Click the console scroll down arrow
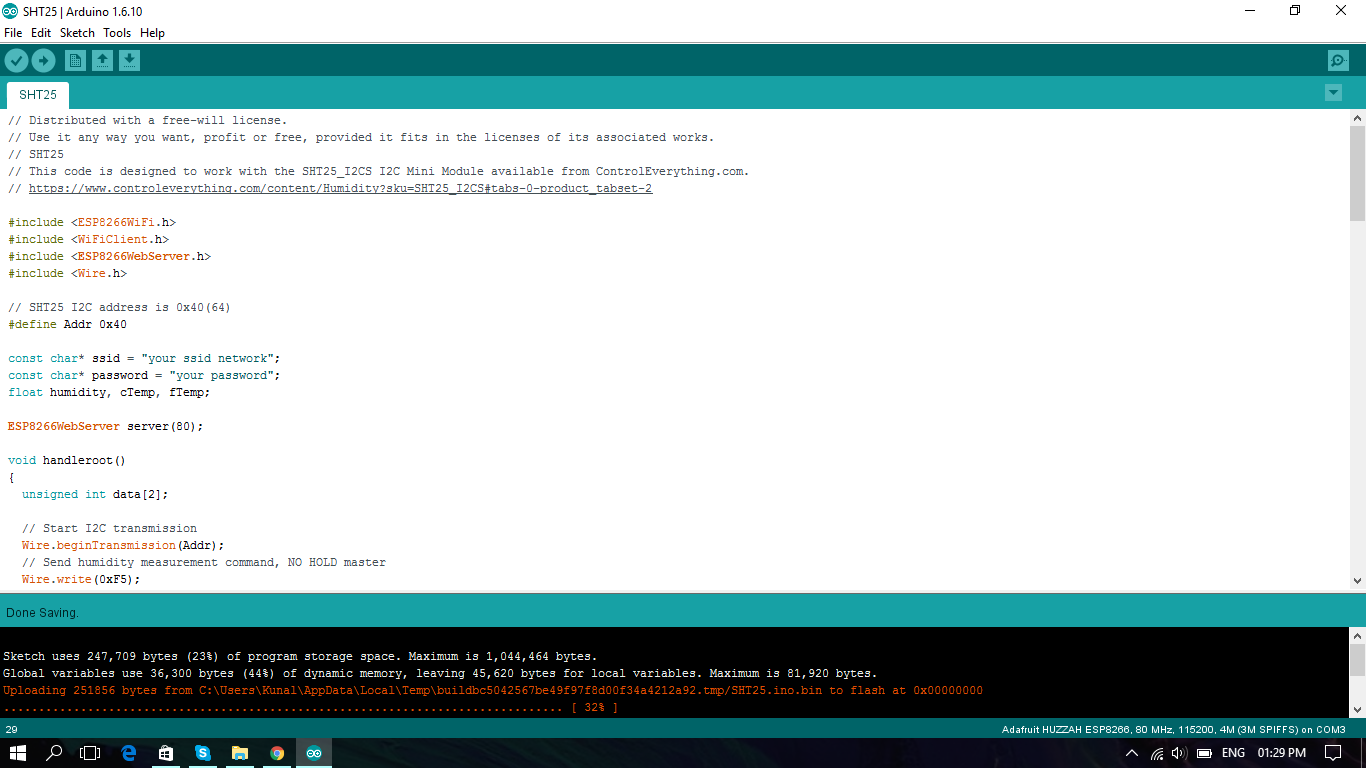 click(1357, 710)
